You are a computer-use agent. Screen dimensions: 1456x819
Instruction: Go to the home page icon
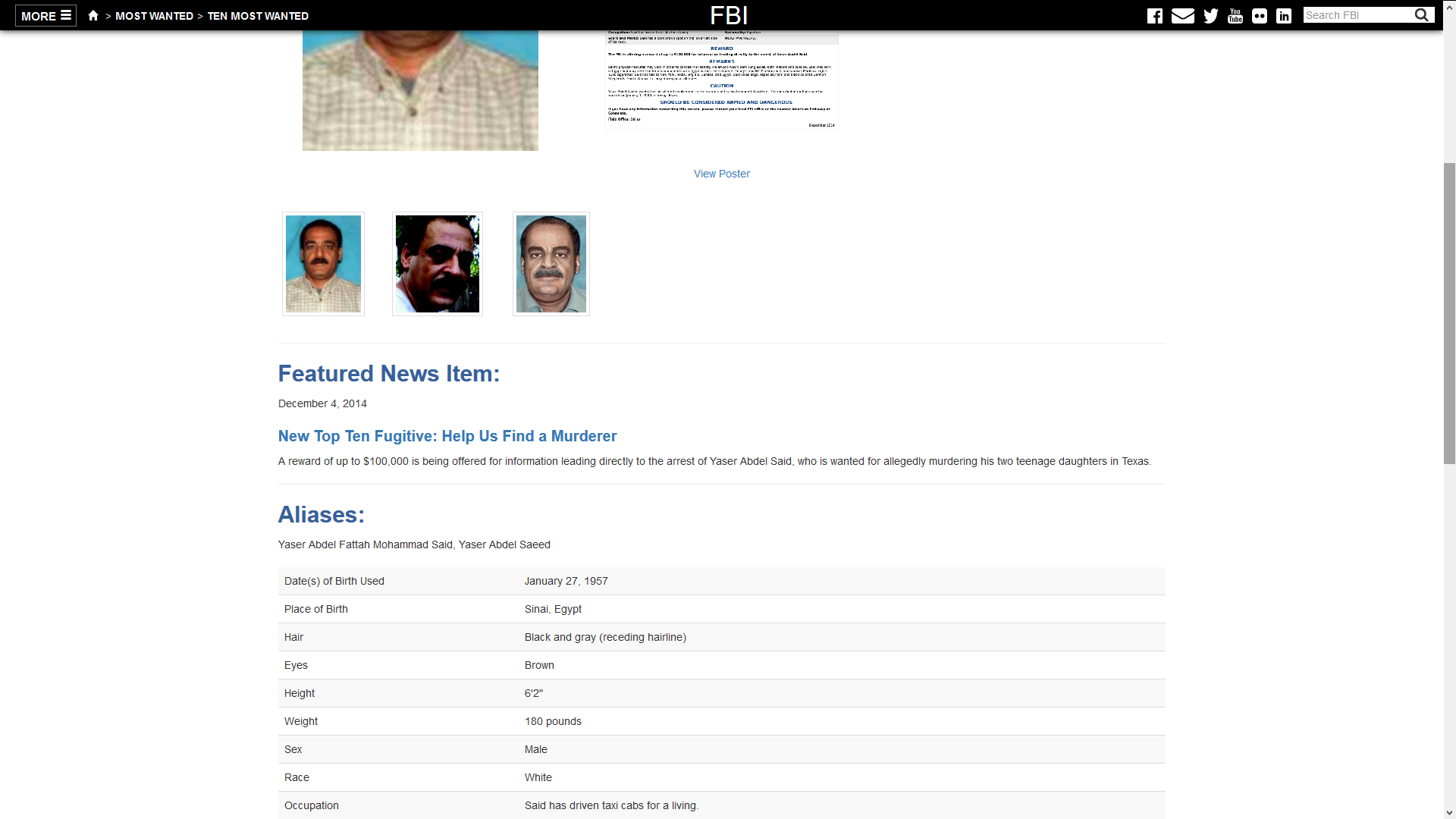click(93, 16)
